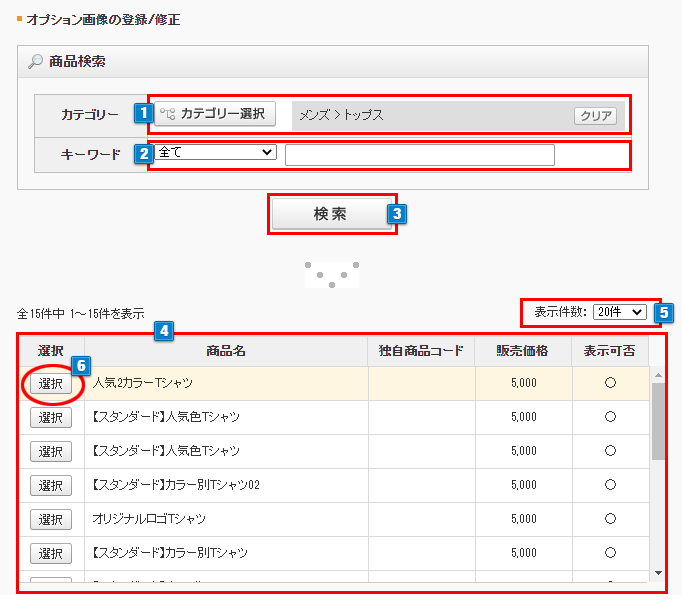Click the tree icon on カテゴリー選択 button
Viewport: 682px width, 608px height.
(168, 114)
